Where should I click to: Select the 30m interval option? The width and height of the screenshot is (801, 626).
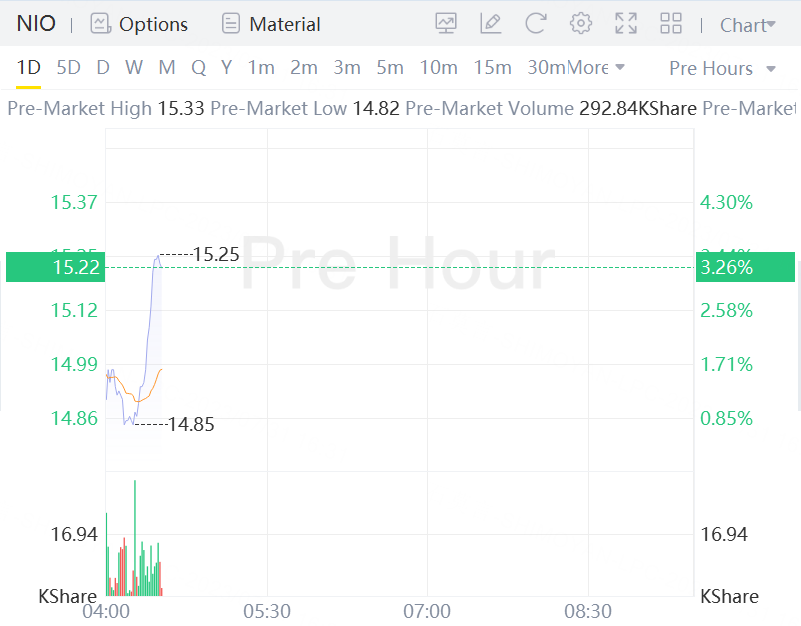[547, 67]
